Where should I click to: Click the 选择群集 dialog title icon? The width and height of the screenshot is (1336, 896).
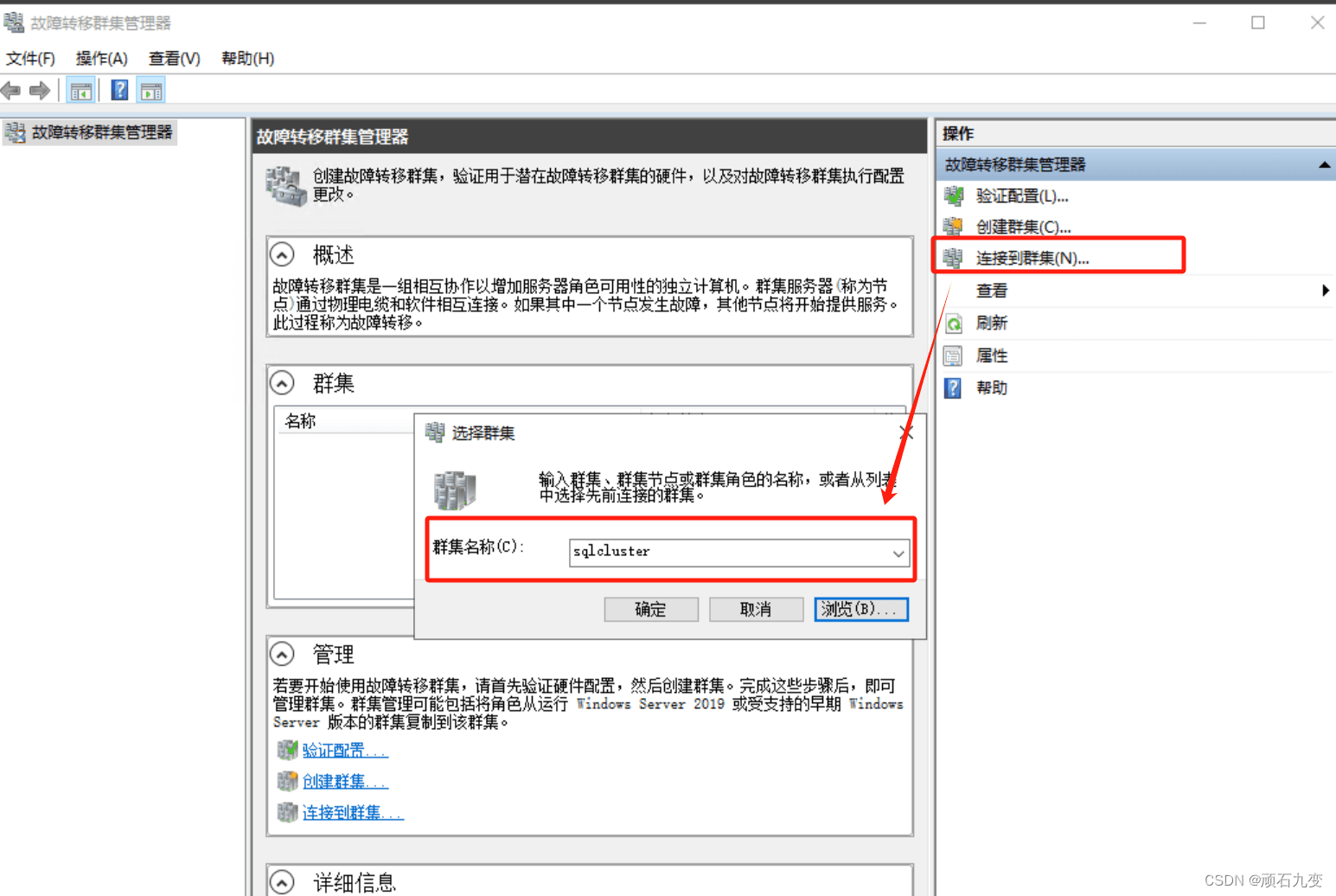(x=435, y=432)
